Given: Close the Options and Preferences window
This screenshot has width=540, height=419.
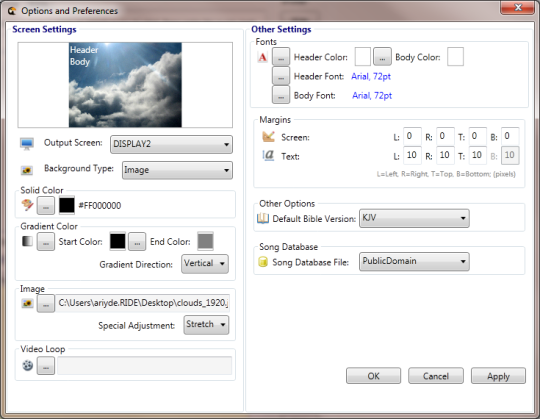Looking at the screenshot, I should [x=518, y=7].
